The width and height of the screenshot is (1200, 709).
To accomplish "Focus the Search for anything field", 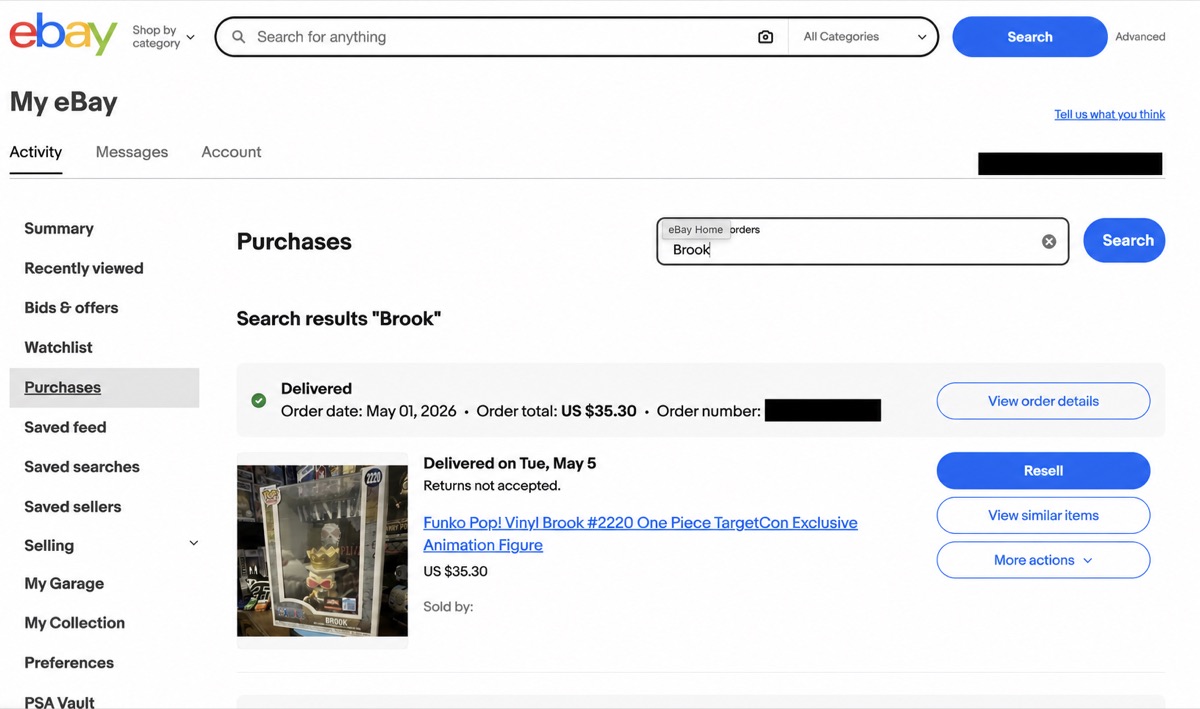I will coord(500,37).
